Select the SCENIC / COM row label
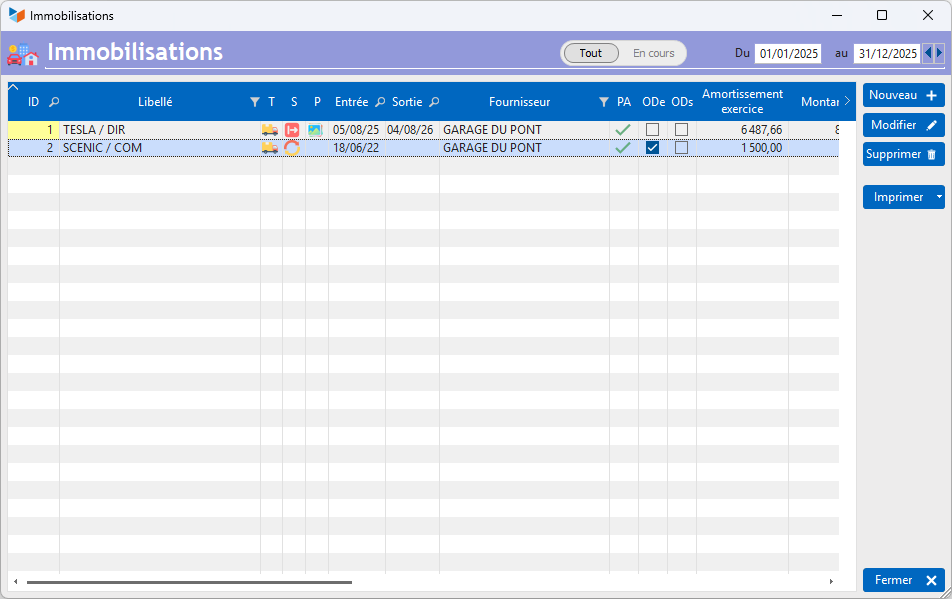The width and height of the screenshot is (952, 599). point(102,148)
